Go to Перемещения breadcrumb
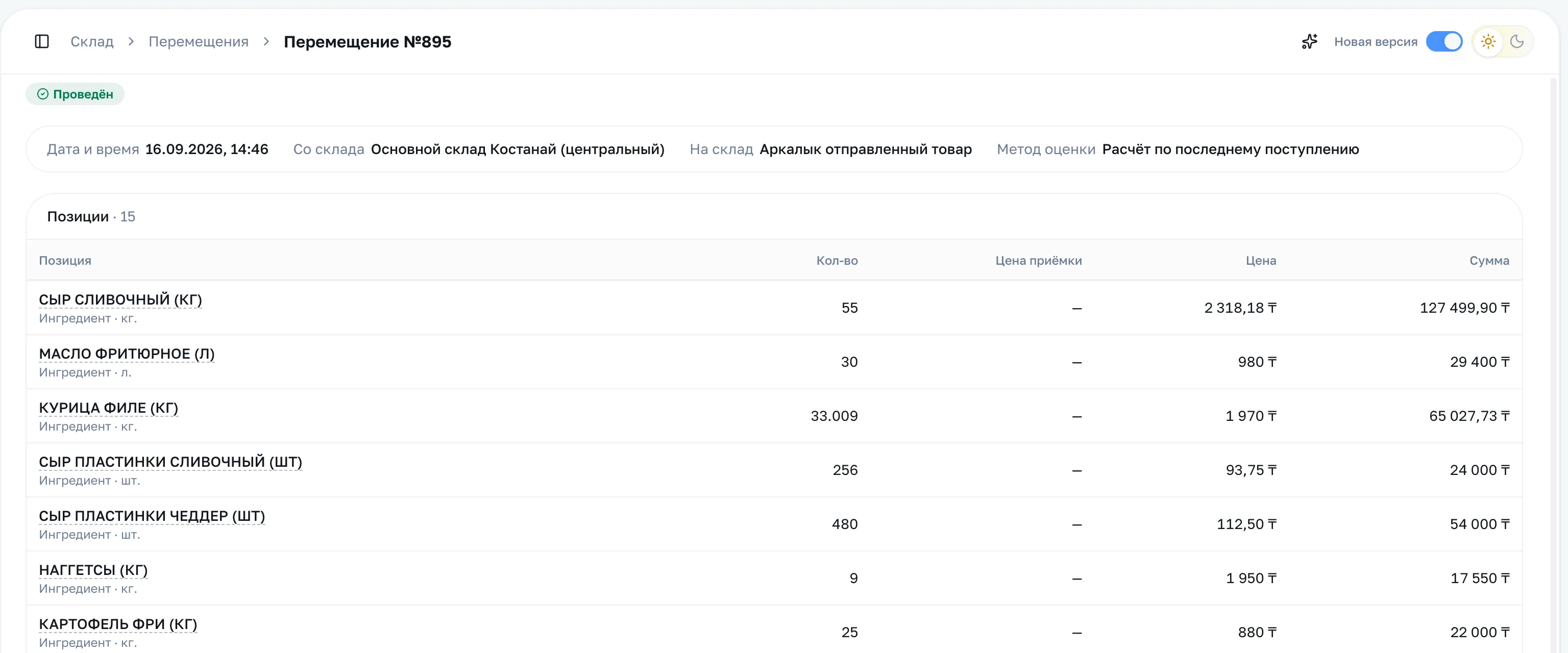 (199, 41)
